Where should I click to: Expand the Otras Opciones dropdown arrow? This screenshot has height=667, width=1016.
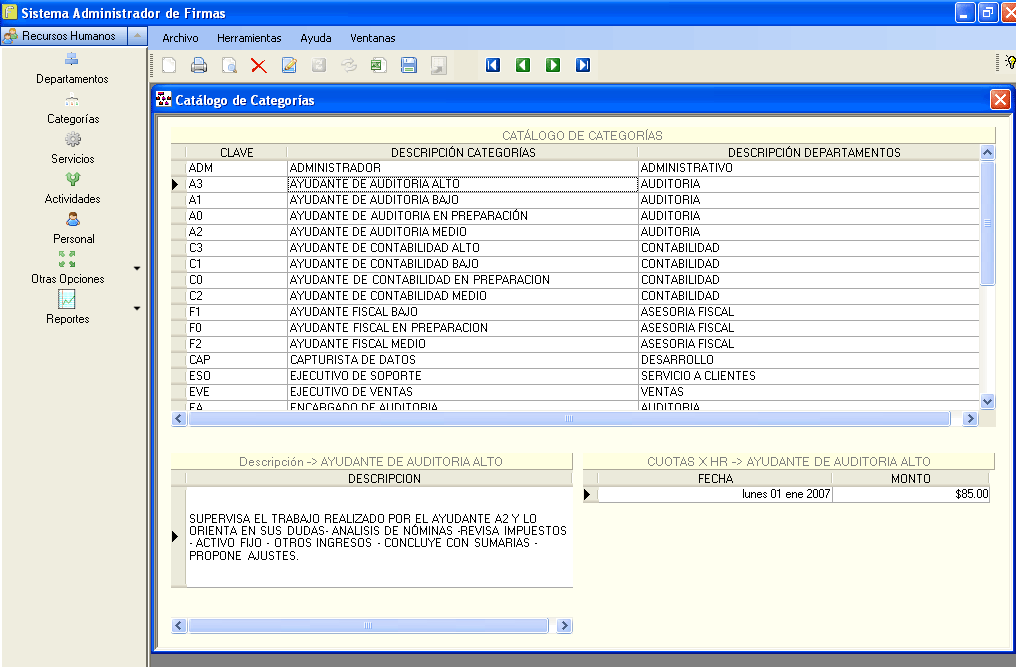137,268
